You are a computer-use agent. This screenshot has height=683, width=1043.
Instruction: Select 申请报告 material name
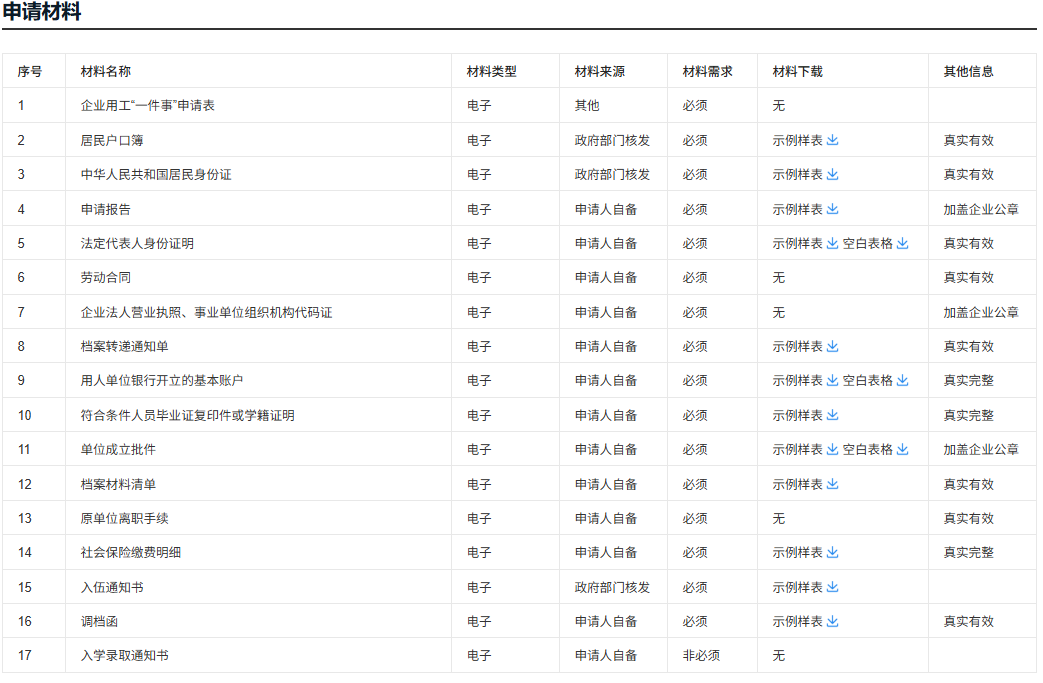(106, 209)
